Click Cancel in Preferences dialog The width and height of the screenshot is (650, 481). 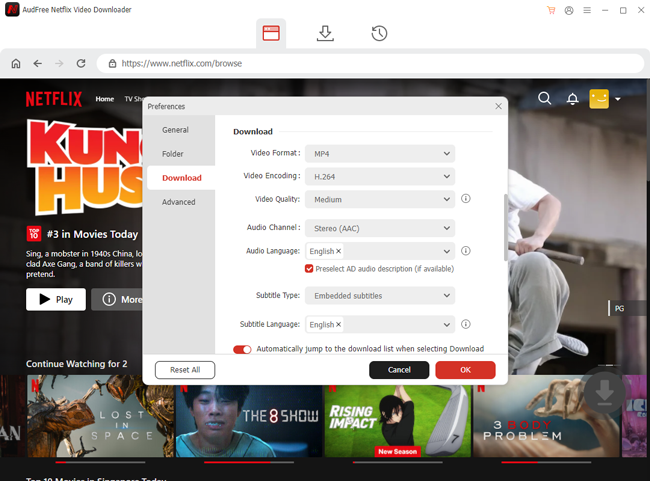point(399,370)
